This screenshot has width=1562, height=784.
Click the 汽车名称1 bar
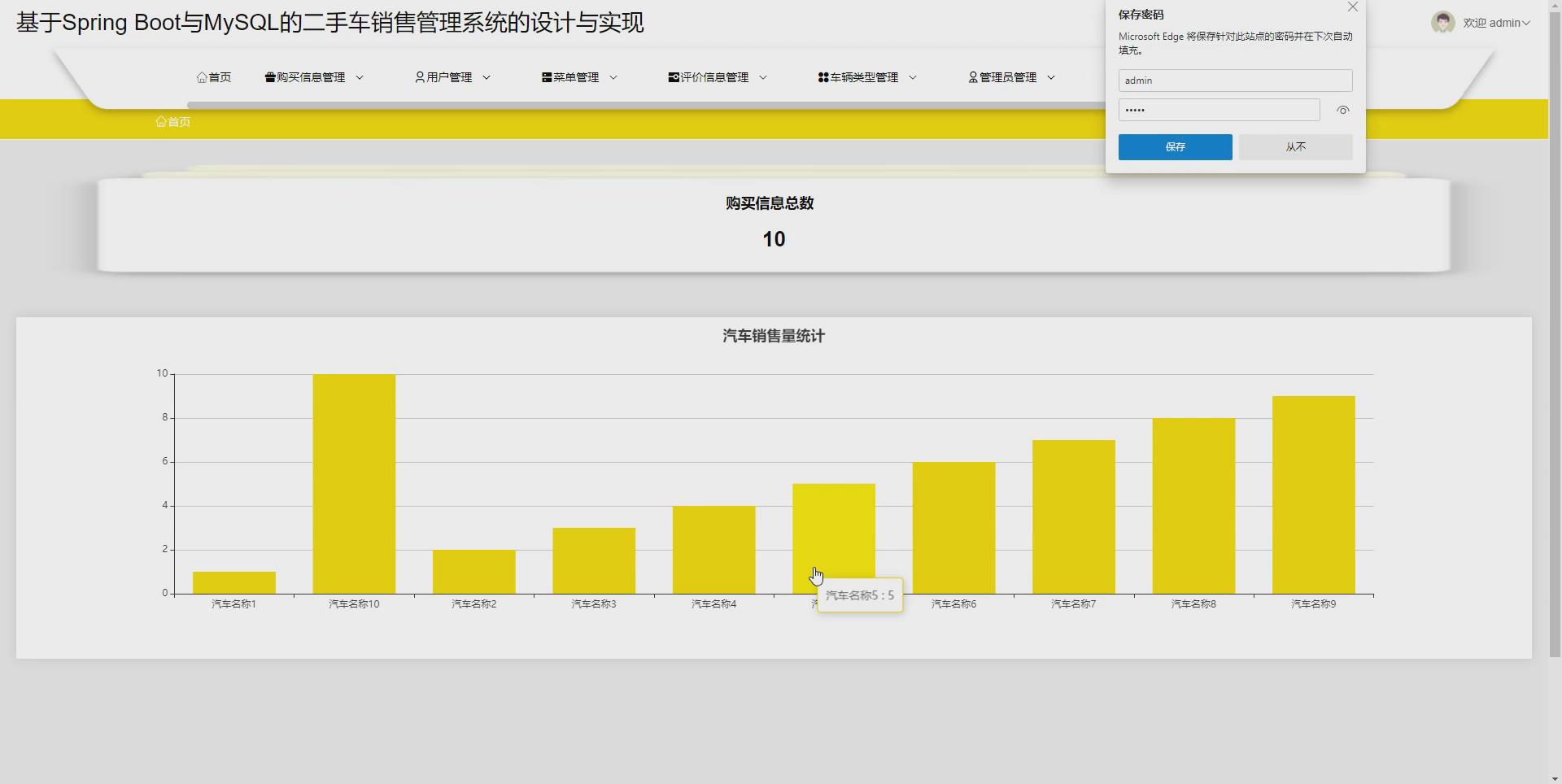(x=234, y=582)
